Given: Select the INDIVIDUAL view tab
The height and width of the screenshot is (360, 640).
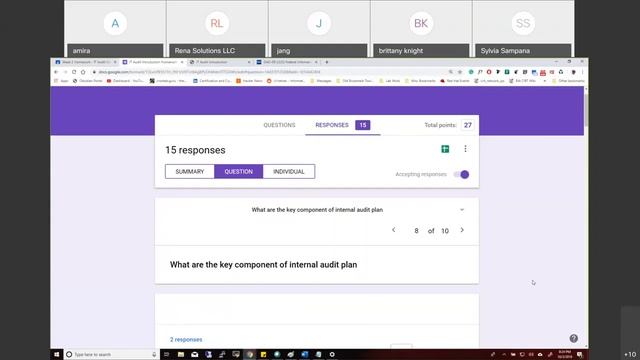Looking at the screenshot, I should click(x=289, y=172).
